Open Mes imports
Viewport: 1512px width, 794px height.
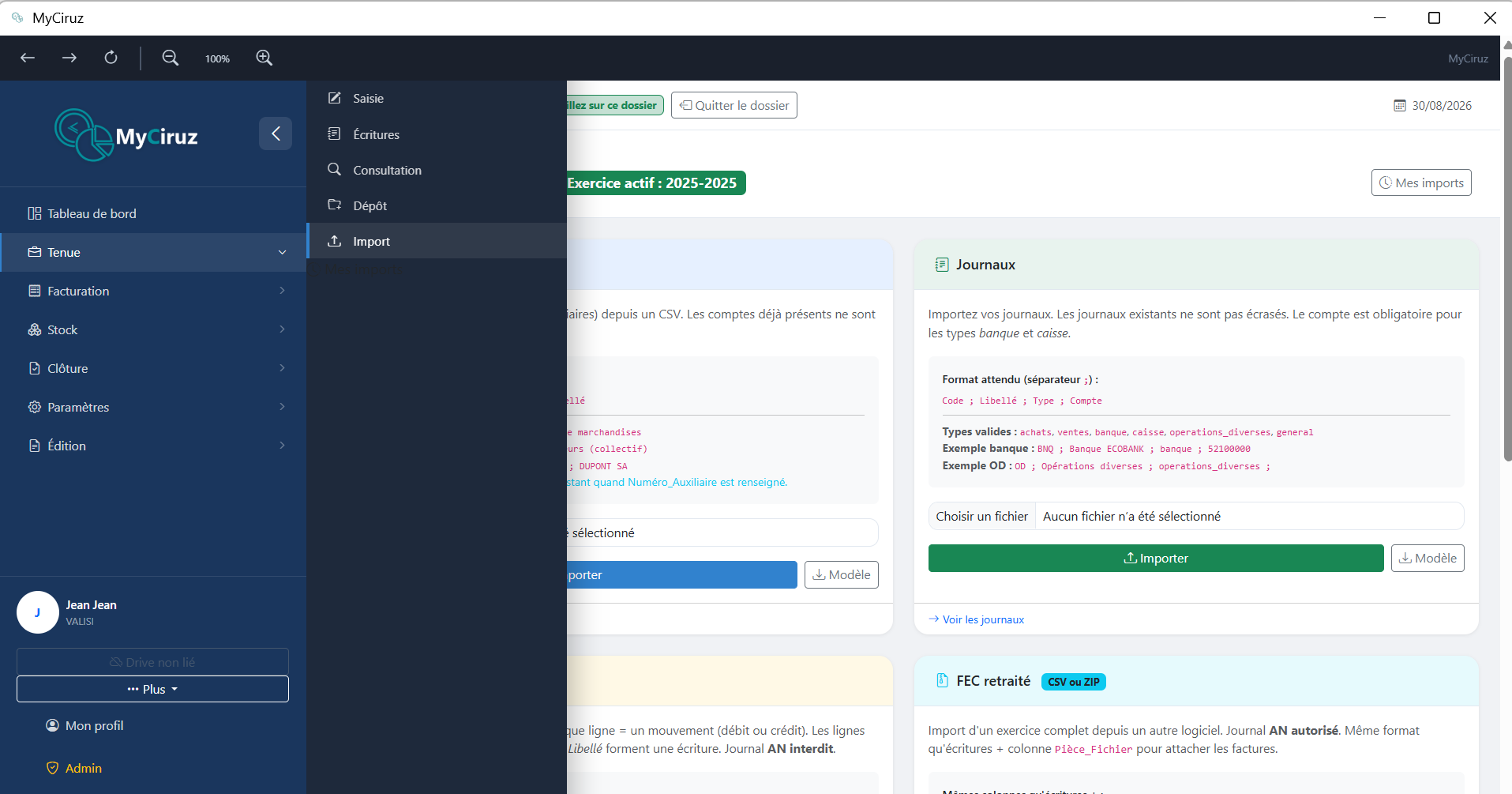1421,183
